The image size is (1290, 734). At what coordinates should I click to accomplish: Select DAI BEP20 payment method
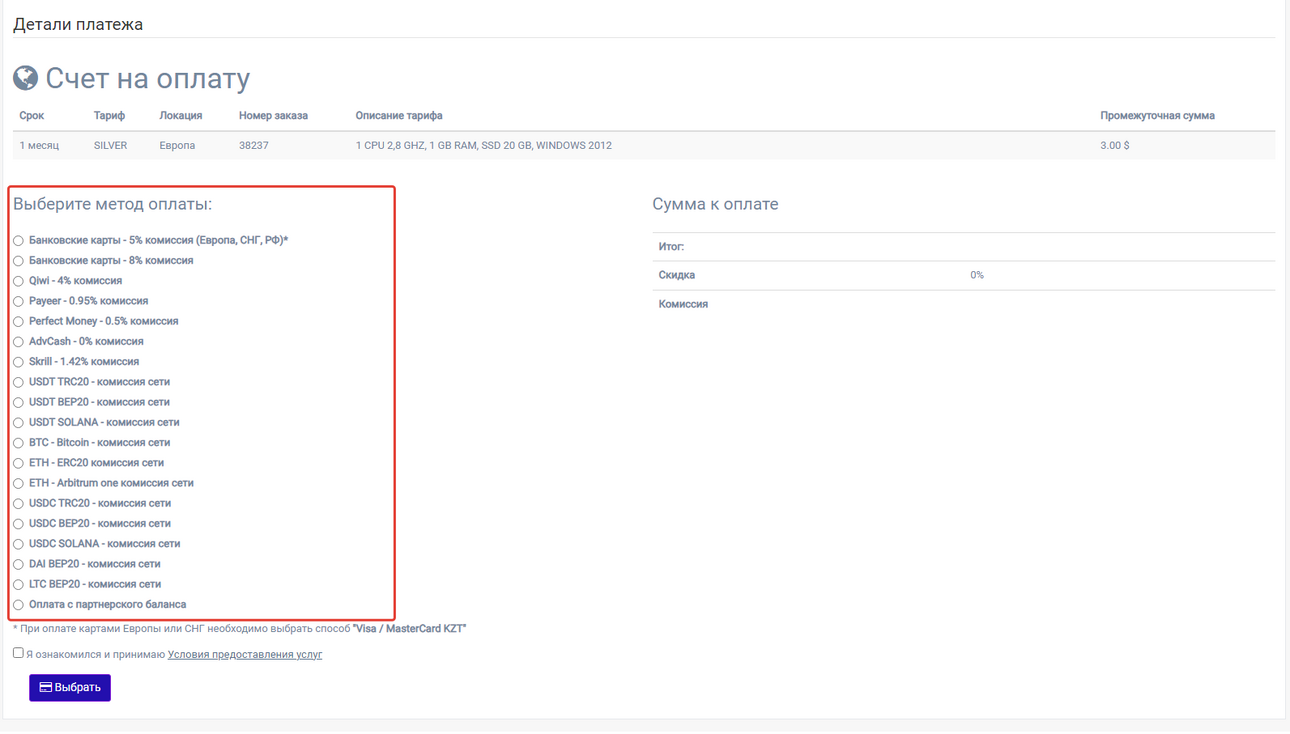(x=18, y=565)
